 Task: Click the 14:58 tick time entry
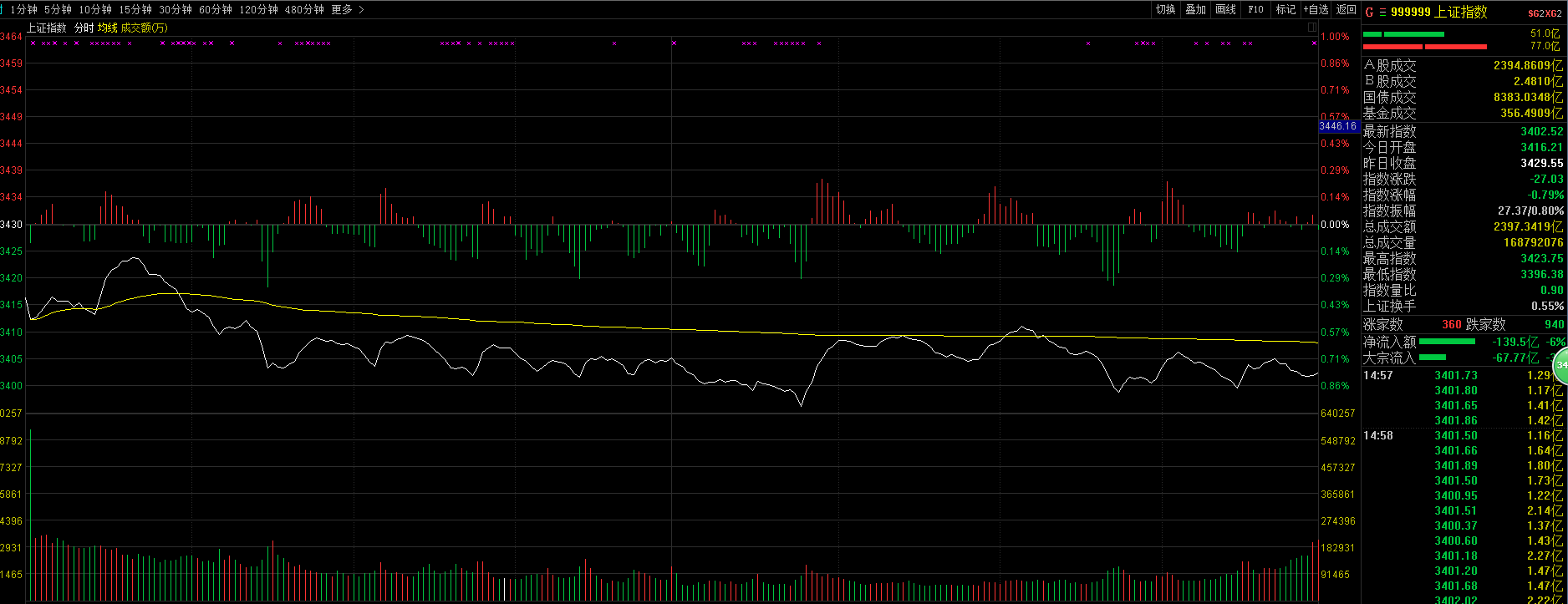(1378, 435)
